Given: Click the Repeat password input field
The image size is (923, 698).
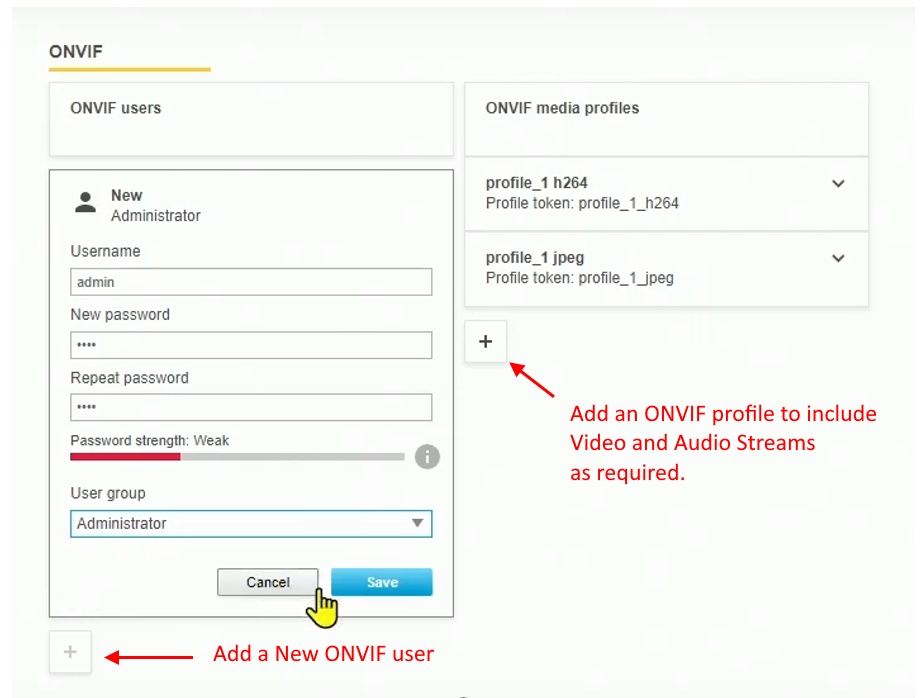Looking at the screenshot, I should 250,407.
